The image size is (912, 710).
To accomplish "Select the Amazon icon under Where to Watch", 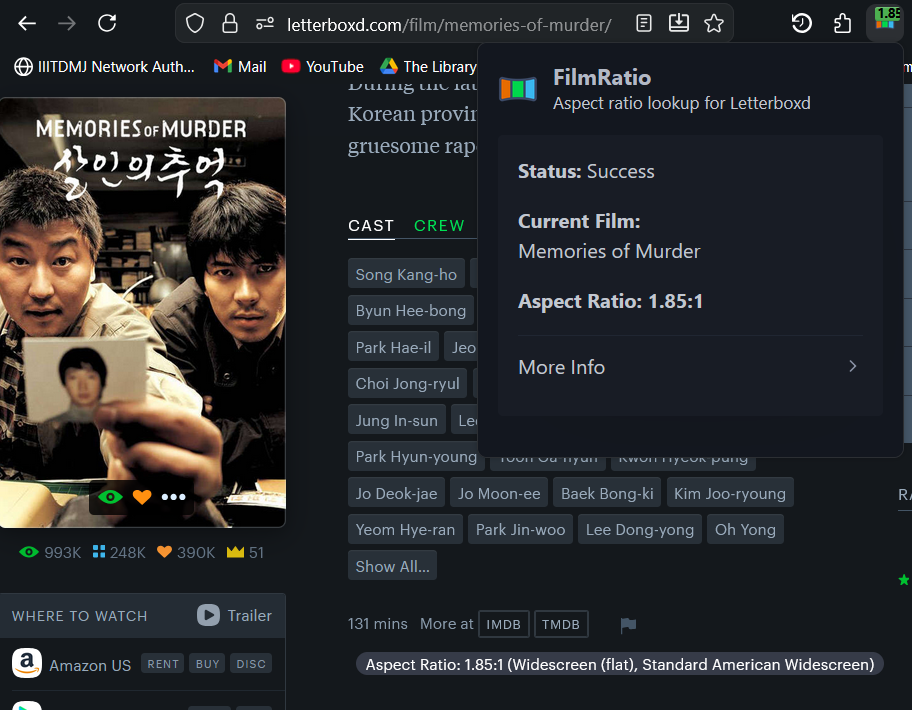I will point(27,663).
